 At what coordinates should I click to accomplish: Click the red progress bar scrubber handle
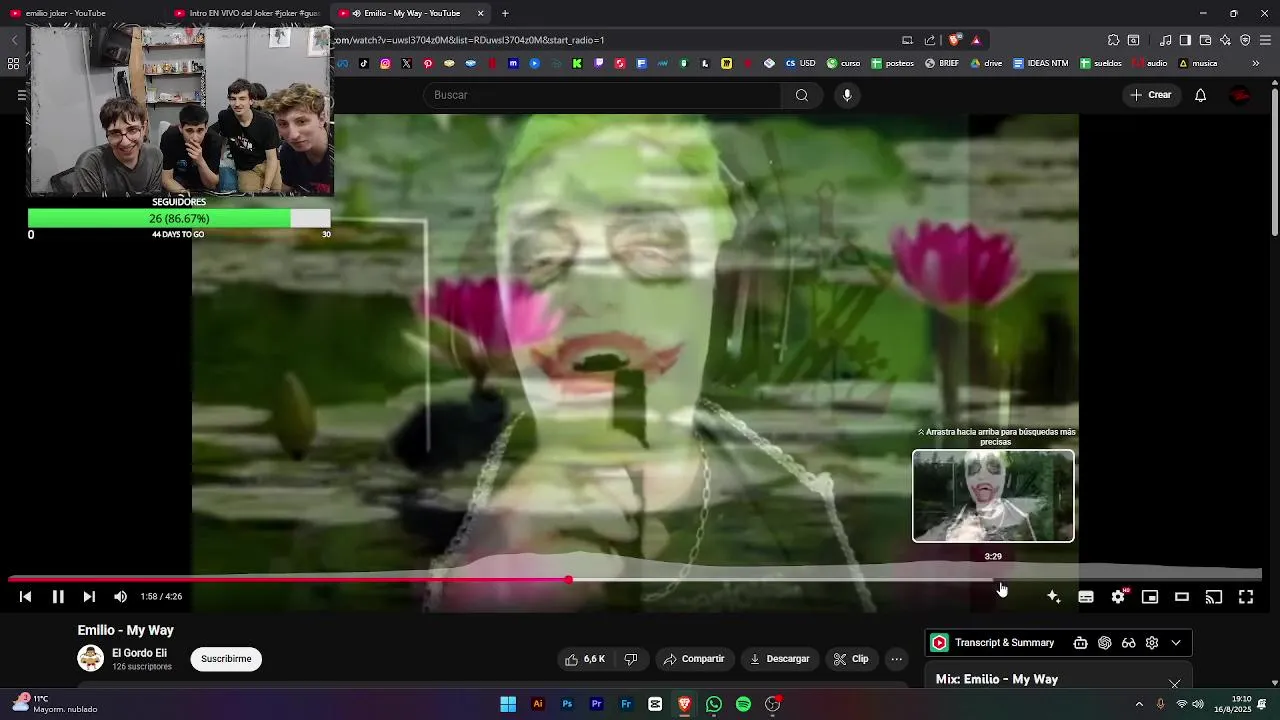click(568, 580)
